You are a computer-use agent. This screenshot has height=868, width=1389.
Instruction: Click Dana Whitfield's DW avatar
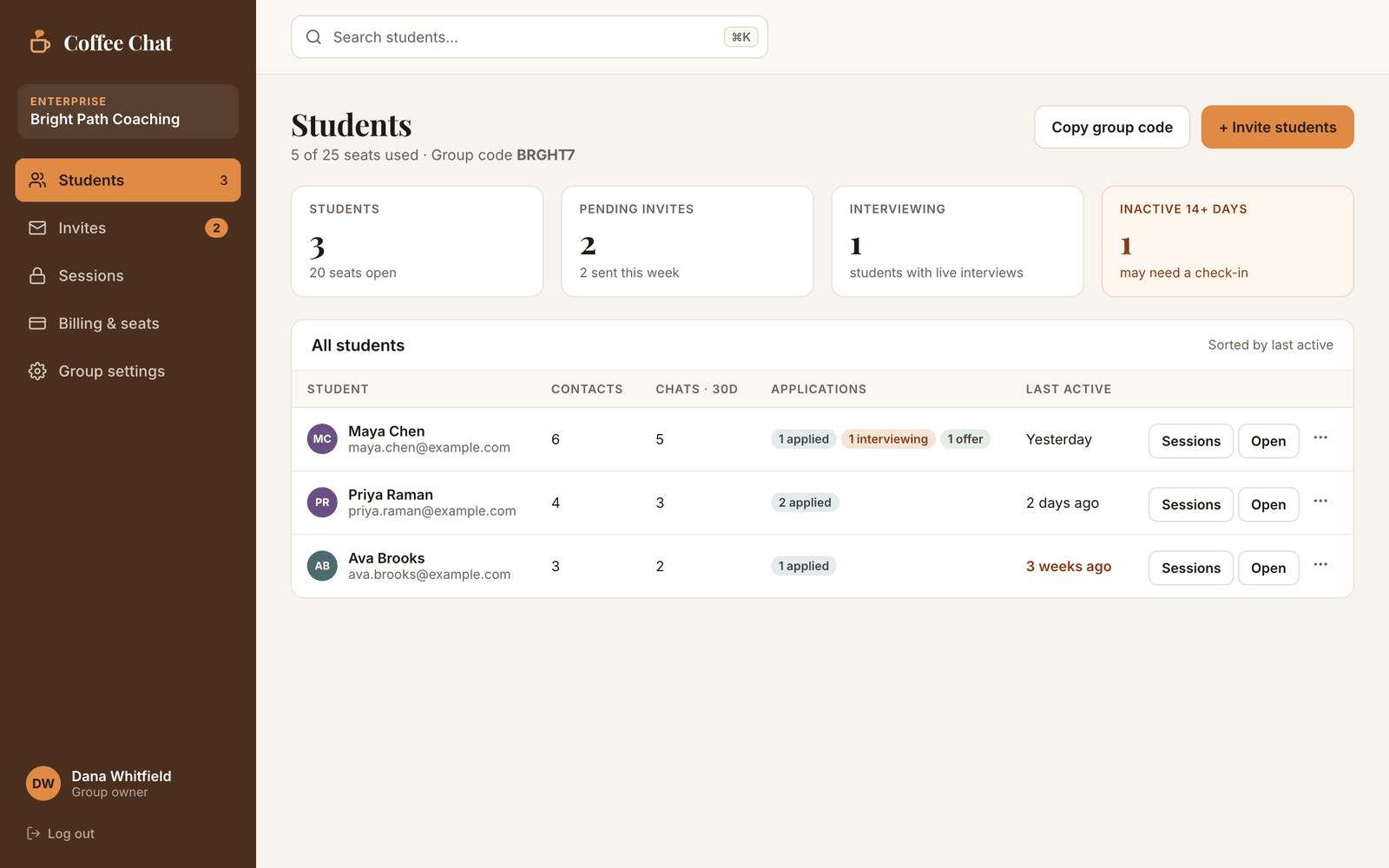[x=43, y=784]
